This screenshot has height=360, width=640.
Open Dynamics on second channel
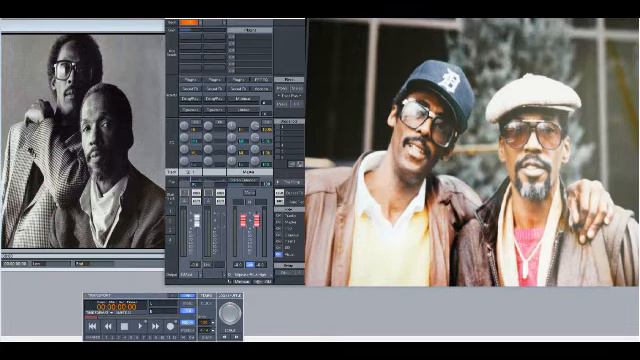(x=215, y=110)
